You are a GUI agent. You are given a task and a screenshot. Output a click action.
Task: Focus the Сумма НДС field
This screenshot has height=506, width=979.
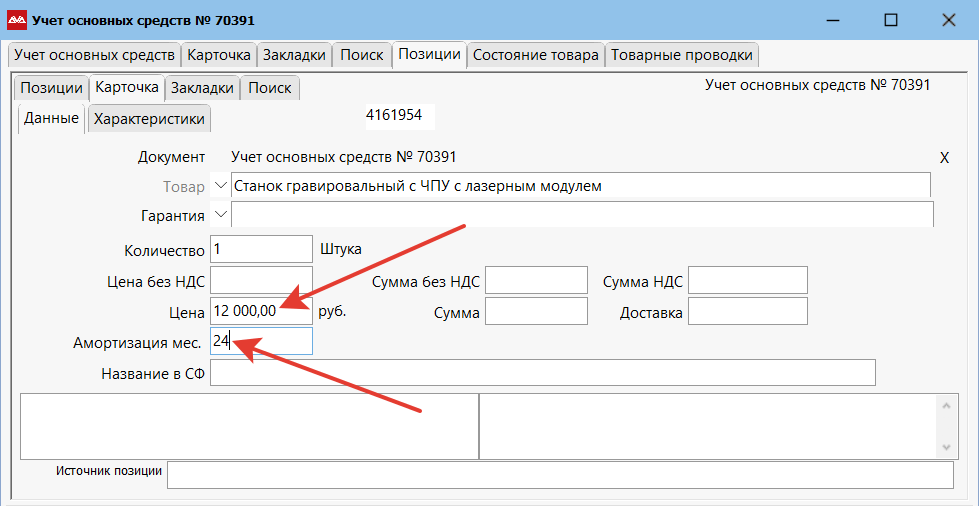pyautogui.click(x=748, y=280)
